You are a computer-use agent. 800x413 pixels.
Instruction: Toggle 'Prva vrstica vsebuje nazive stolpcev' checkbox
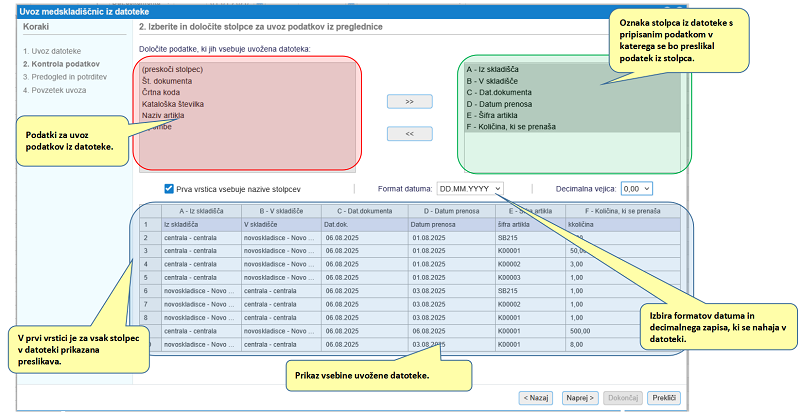click(x=169, y=188)
